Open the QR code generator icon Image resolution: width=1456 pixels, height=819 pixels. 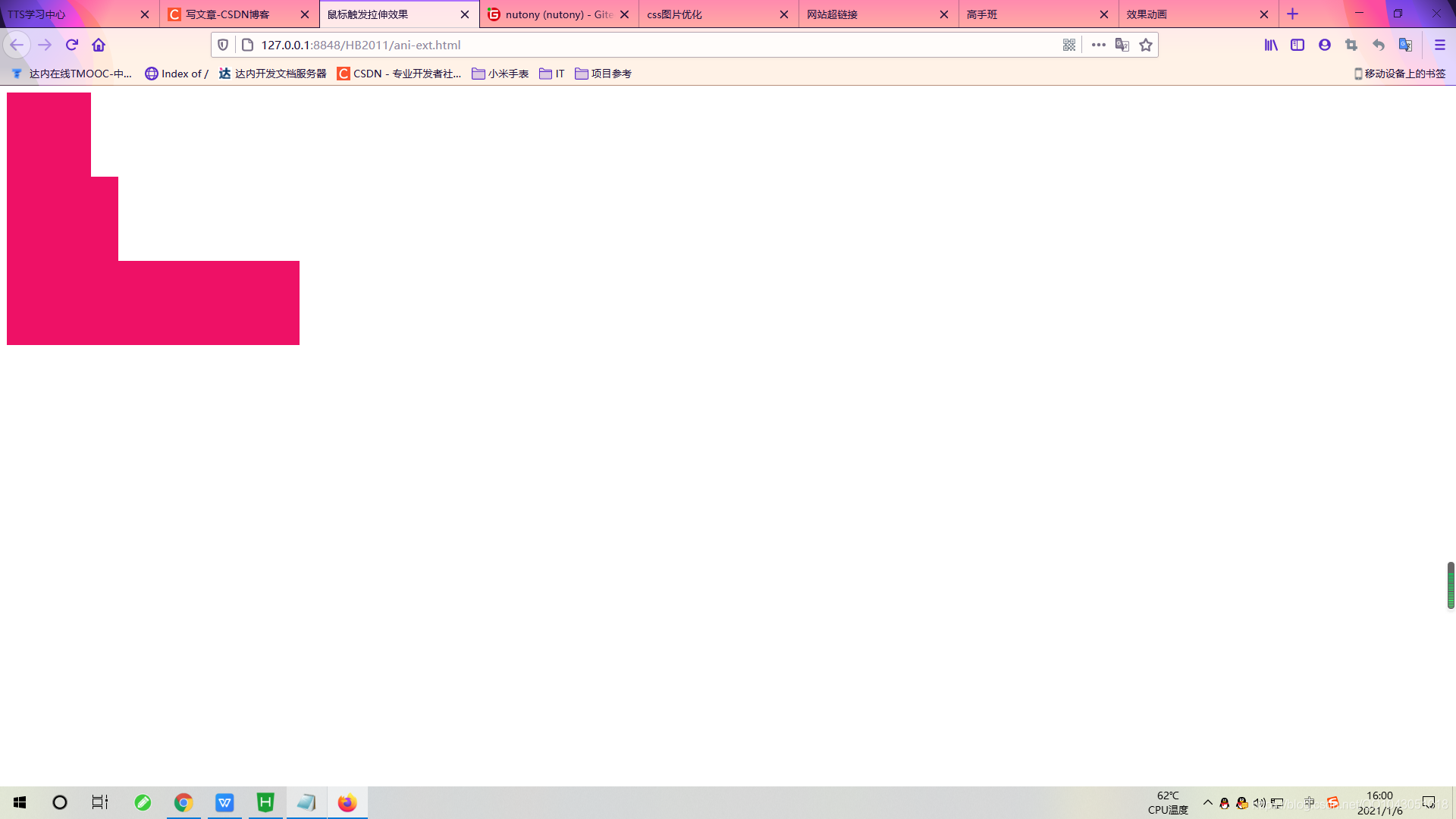click(x=1069, y=45)
